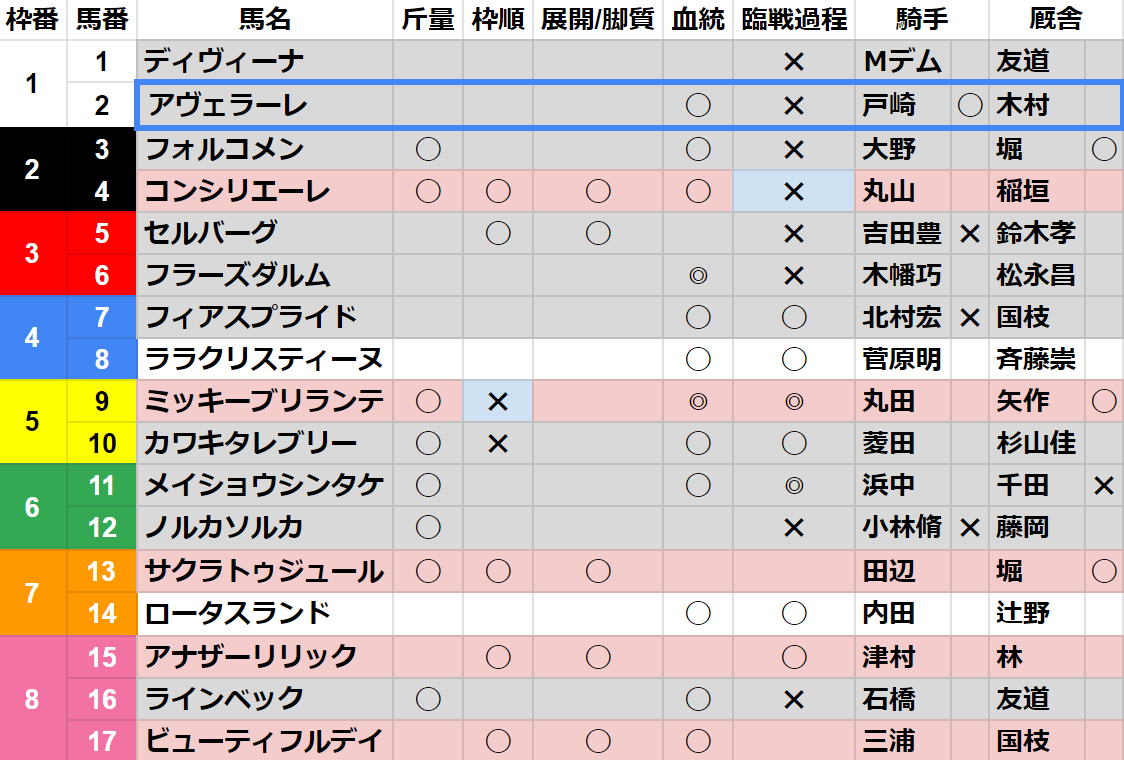Select the × mark beside jockey 吉田豊
This screenshot has height=760, width=1124.
[x=968, y=233]
